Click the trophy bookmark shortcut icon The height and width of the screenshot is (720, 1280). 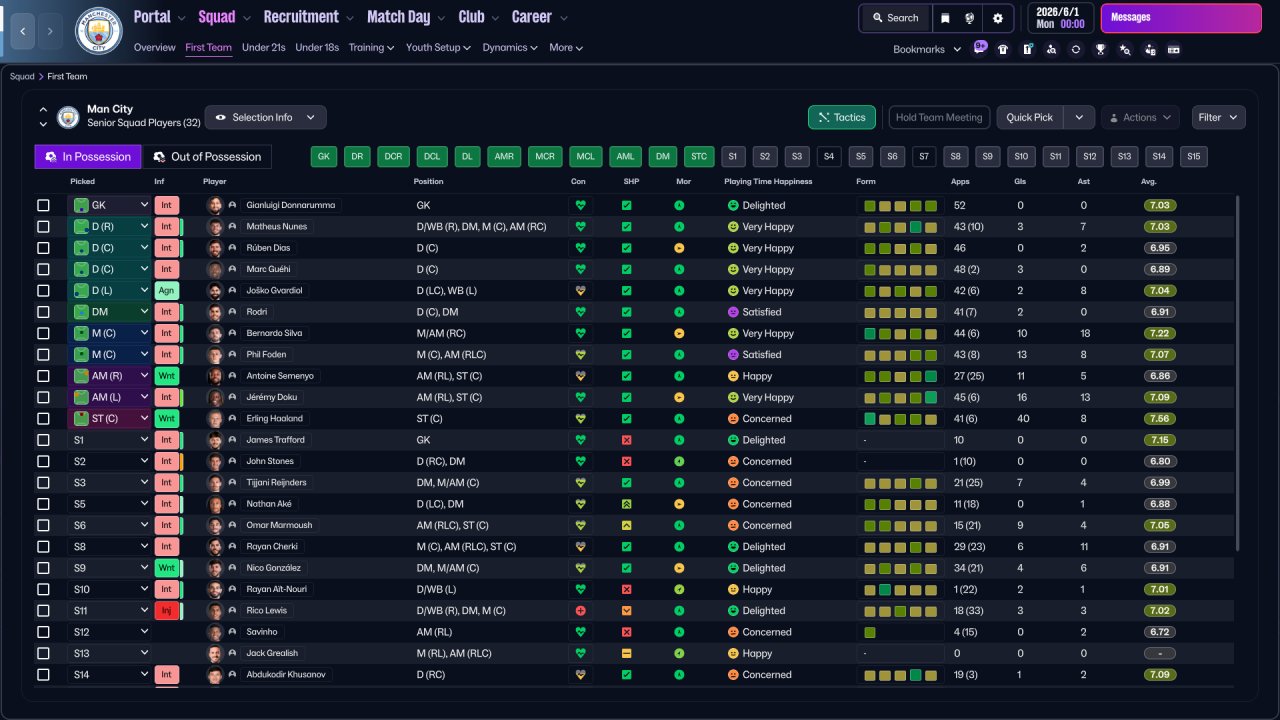(x=1100, y=49)
